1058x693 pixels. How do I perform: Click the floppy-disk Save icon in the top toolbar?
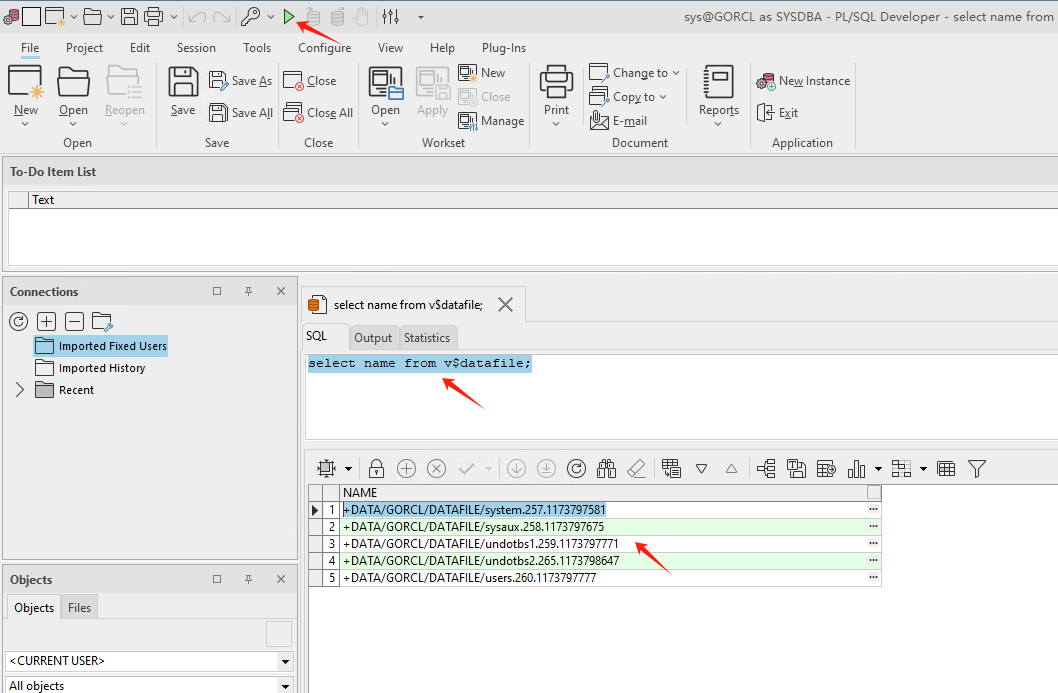tap(129, 17)
